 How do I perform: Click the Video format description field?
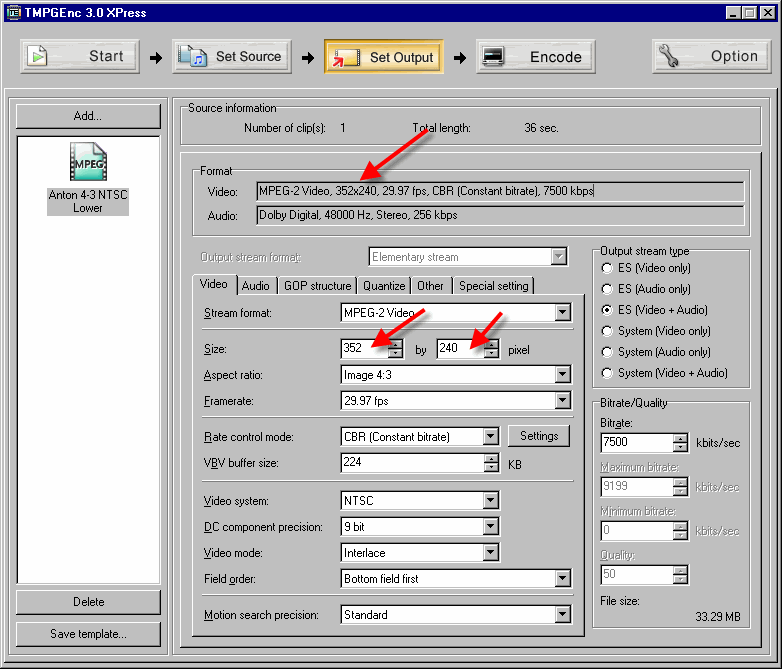(x=500, y=191)
